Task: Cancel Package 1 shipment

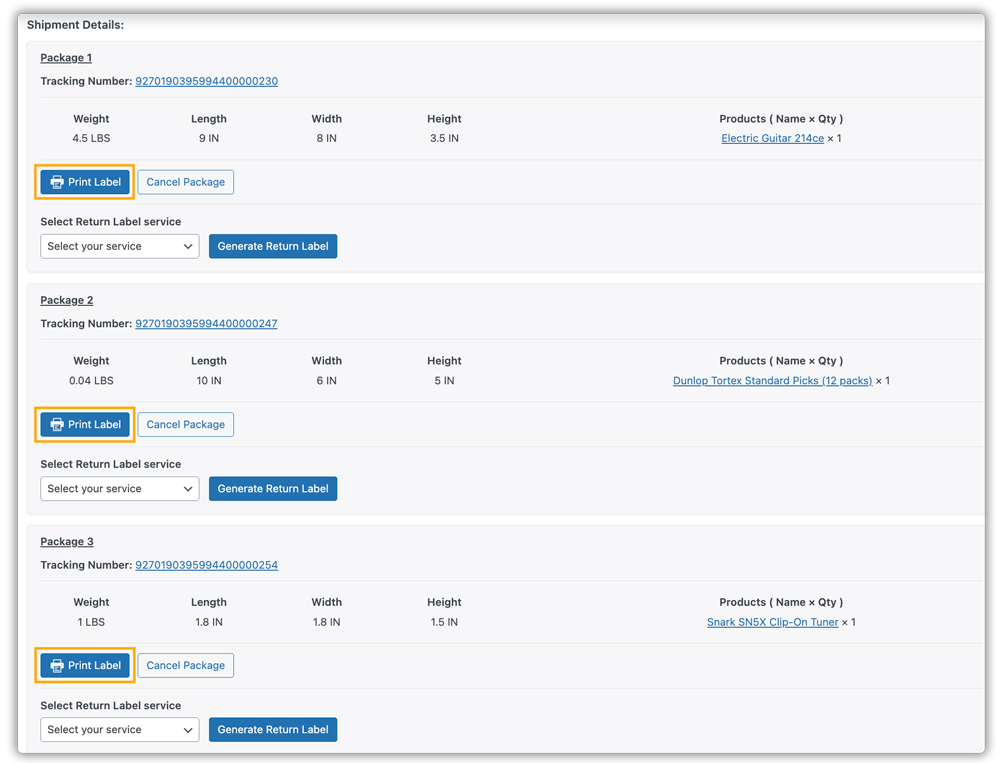Action: pos(186,182)
